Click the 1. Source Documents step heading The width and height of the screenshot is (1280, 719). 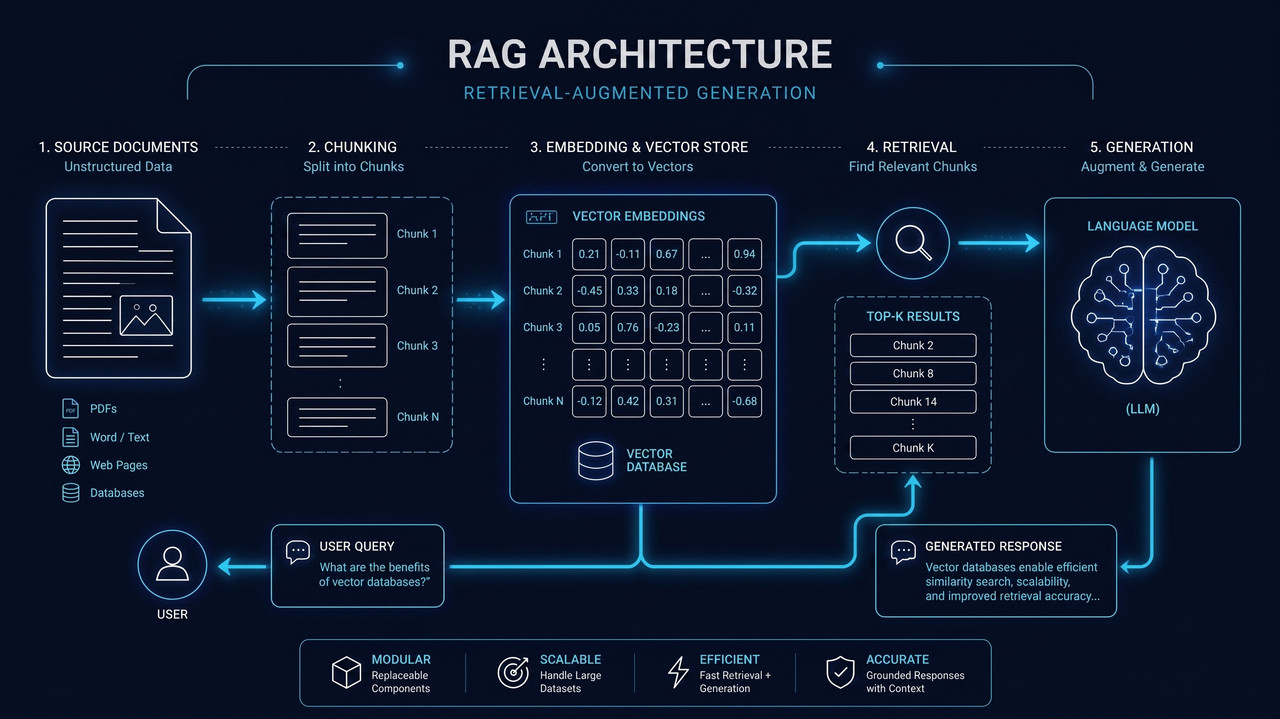118,147
